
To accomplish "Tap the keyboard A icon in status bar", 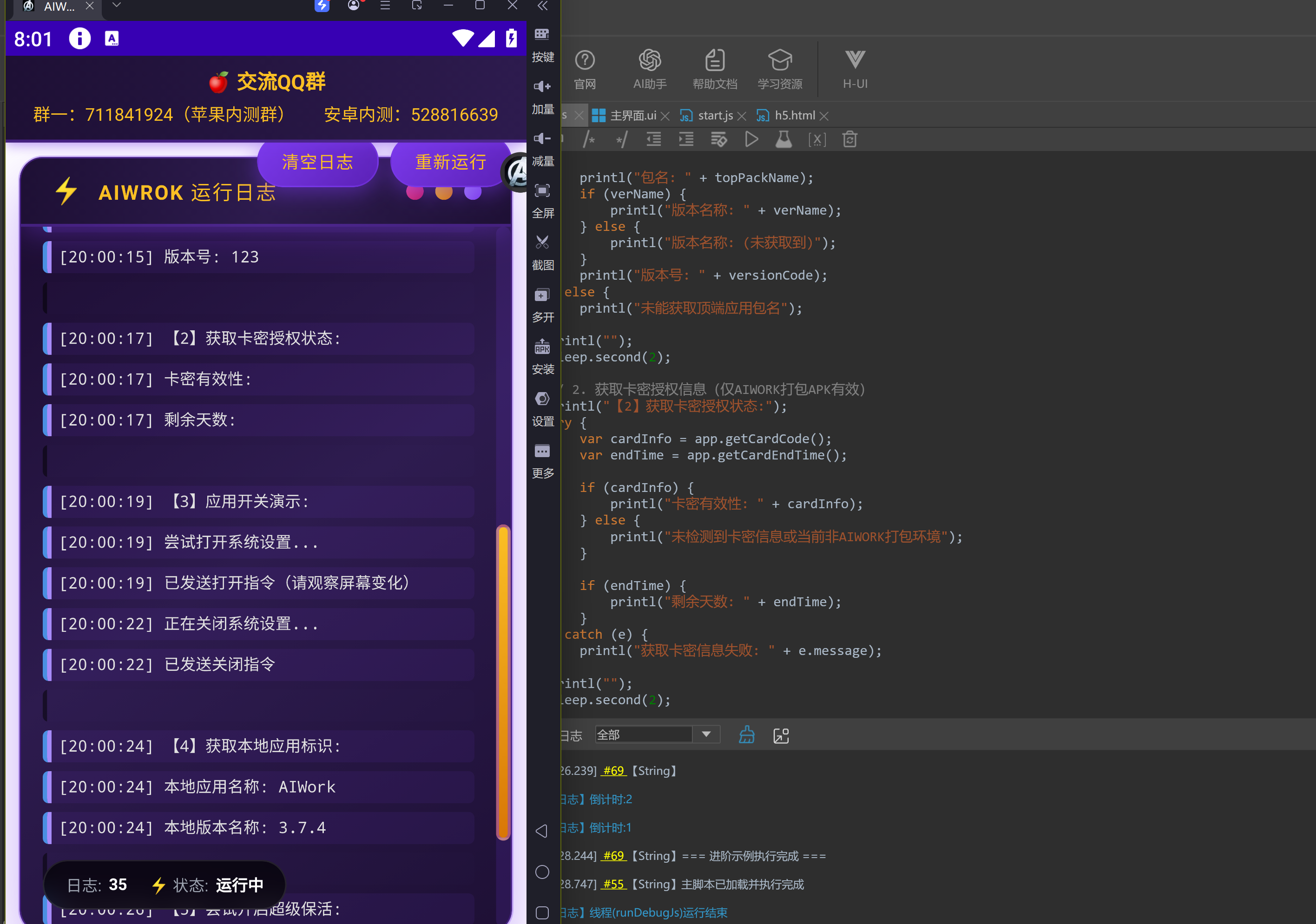I will coord(112,39).
